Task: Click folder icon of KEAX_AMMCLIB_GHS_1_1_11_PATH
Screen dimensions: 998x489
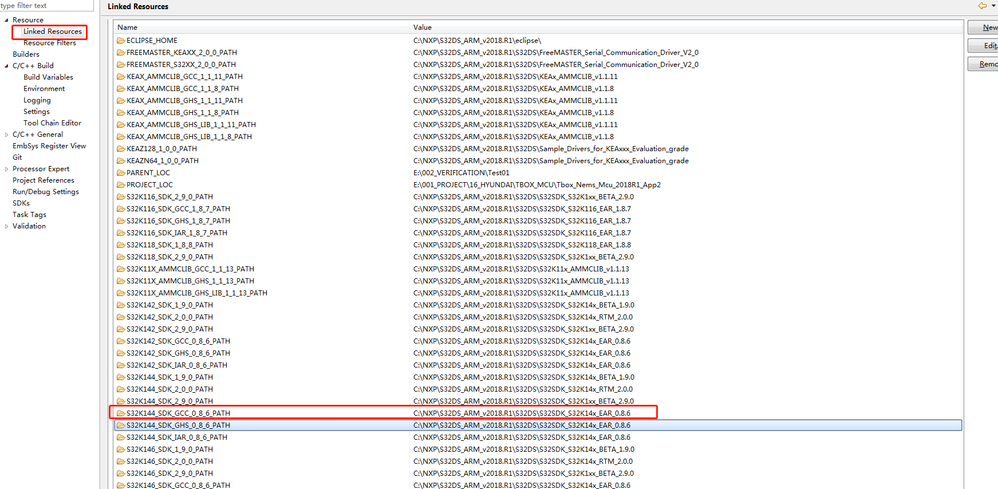Action: pyautogui.click(x=121, y=101)
